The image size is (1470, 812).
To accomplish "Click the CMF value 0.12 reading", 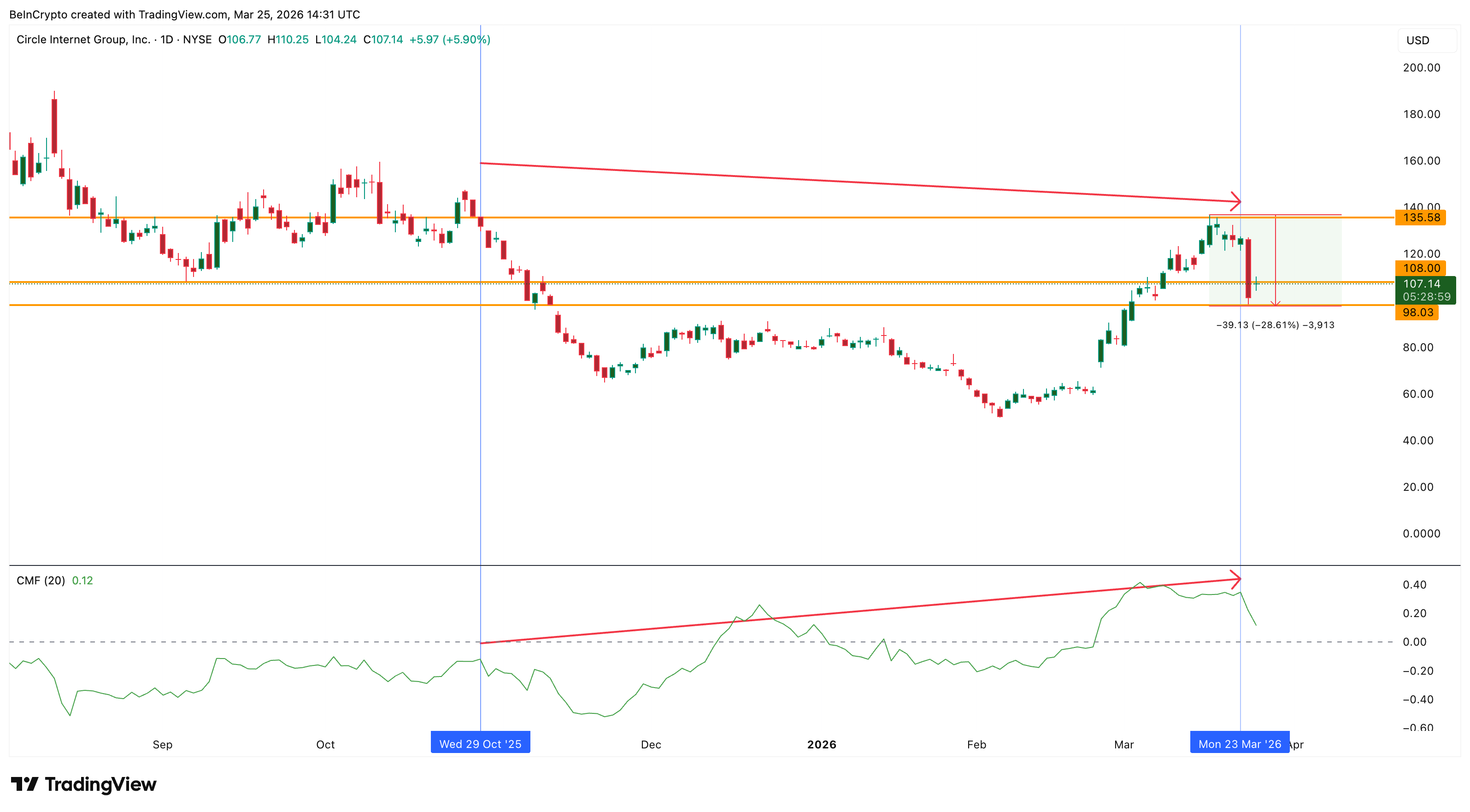I will point(82,580).
